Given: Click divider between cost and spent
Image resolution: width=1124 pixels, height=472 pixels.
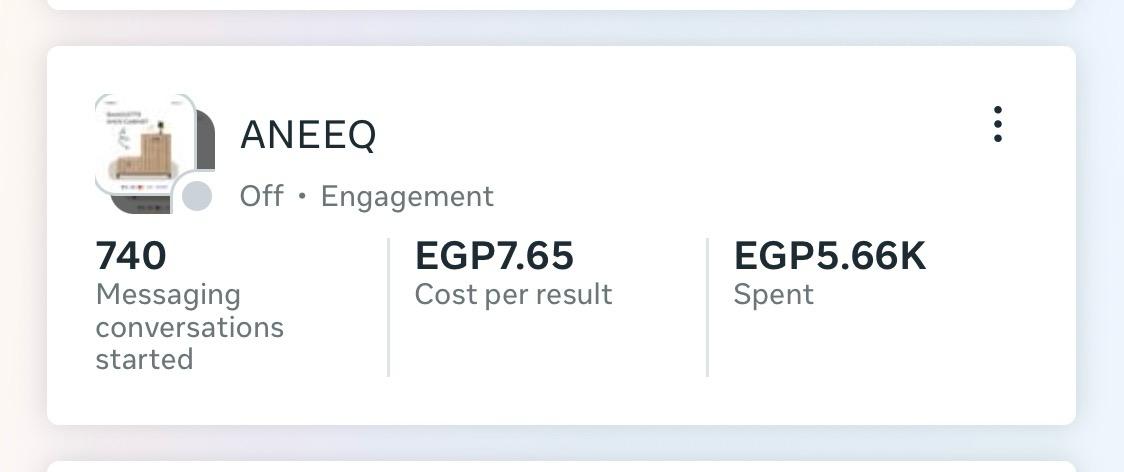Looking at the screenshot, I should [x=707, y=307].
